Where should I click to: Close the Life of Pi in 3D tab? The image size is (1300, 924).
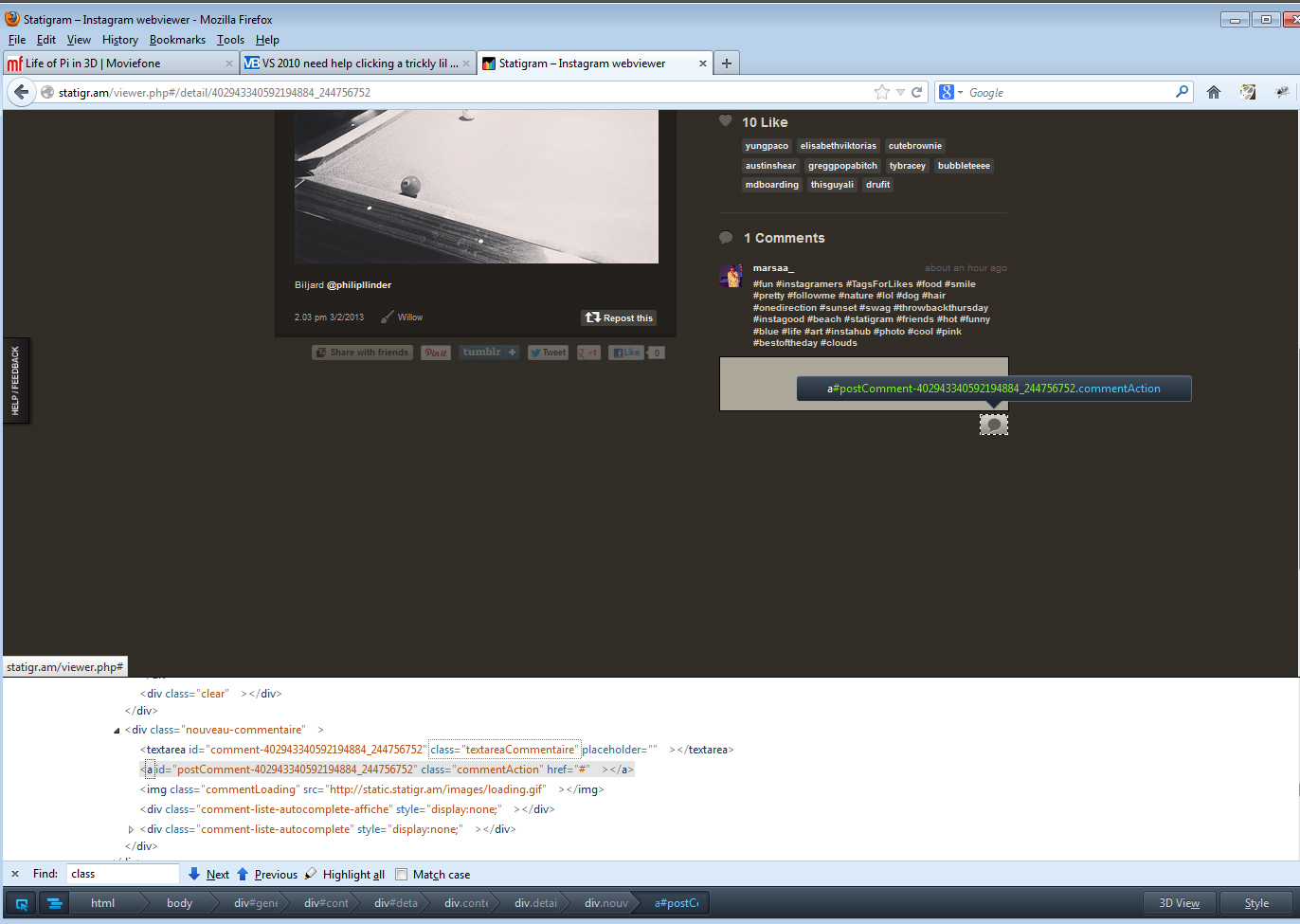228,63
